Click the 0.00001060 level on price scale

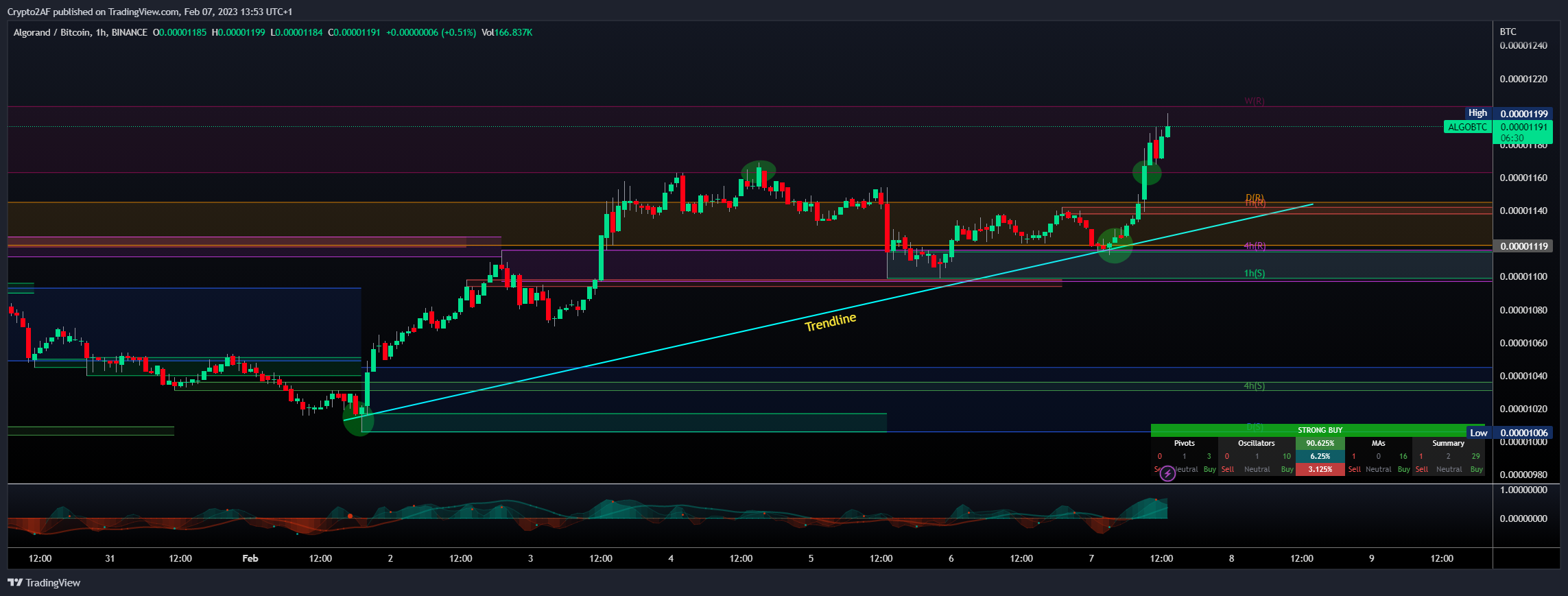coord(1523,343)
